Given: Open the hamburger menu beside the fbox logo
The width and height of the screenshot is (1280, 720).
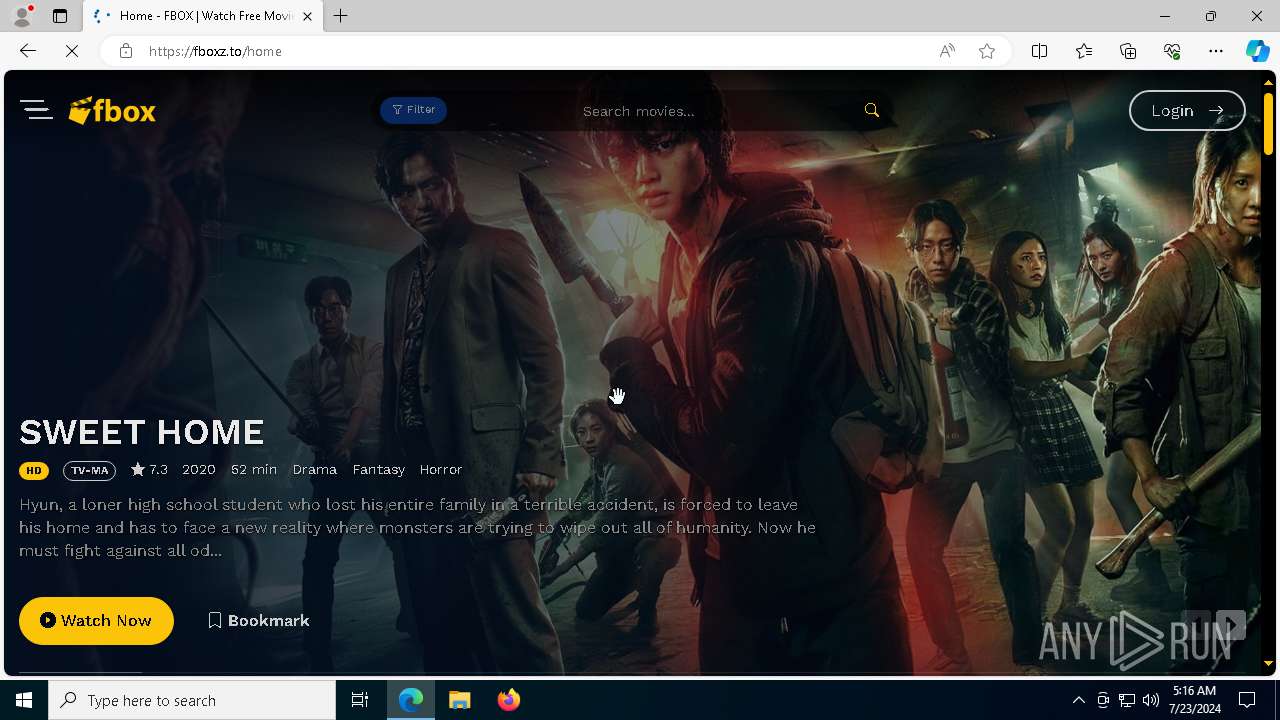Looking at the screenshot, I should click(x=36, y=110).
